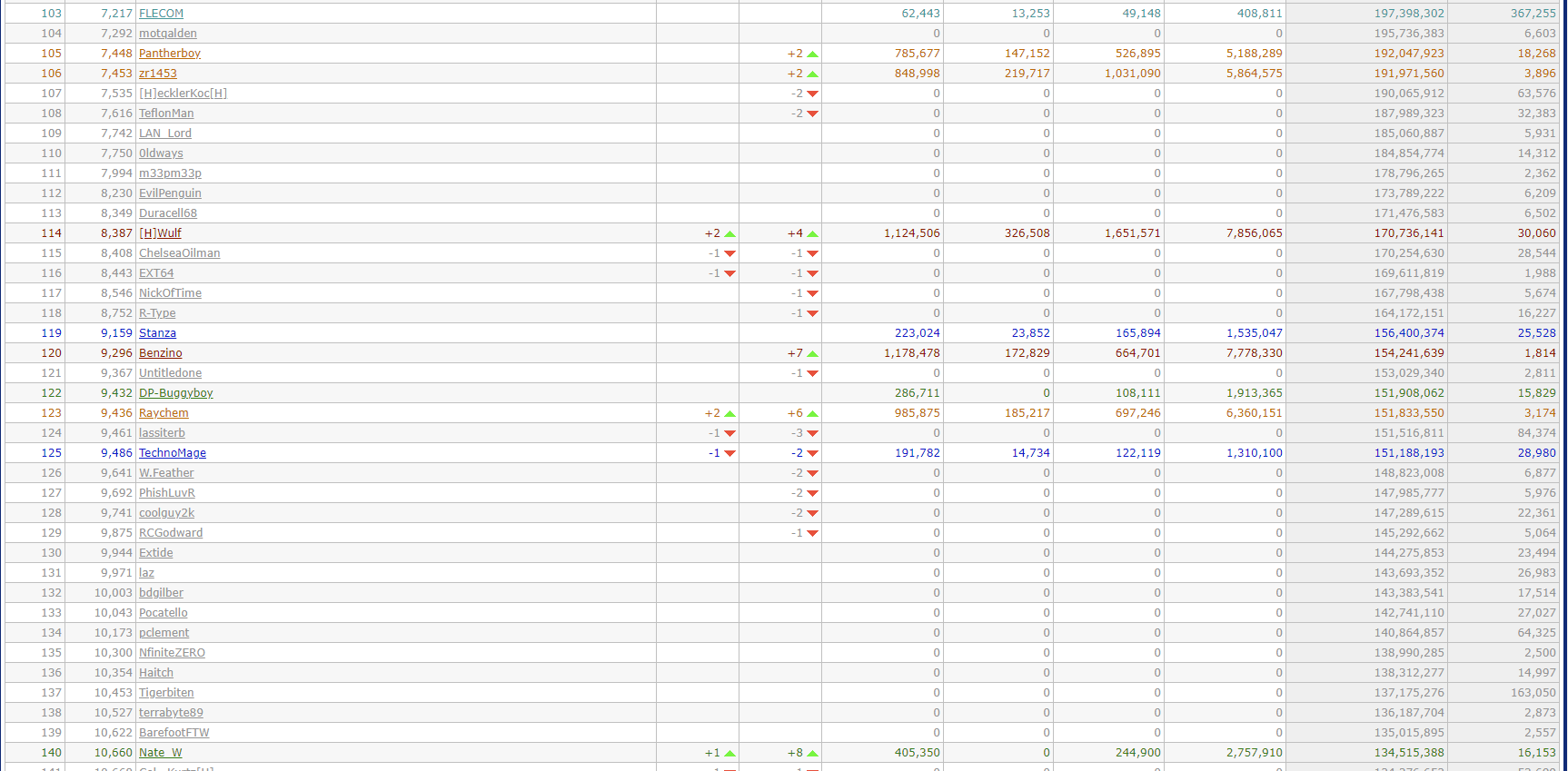Click red arrow beside -3 for lassiterb

(x=812, y=434)
